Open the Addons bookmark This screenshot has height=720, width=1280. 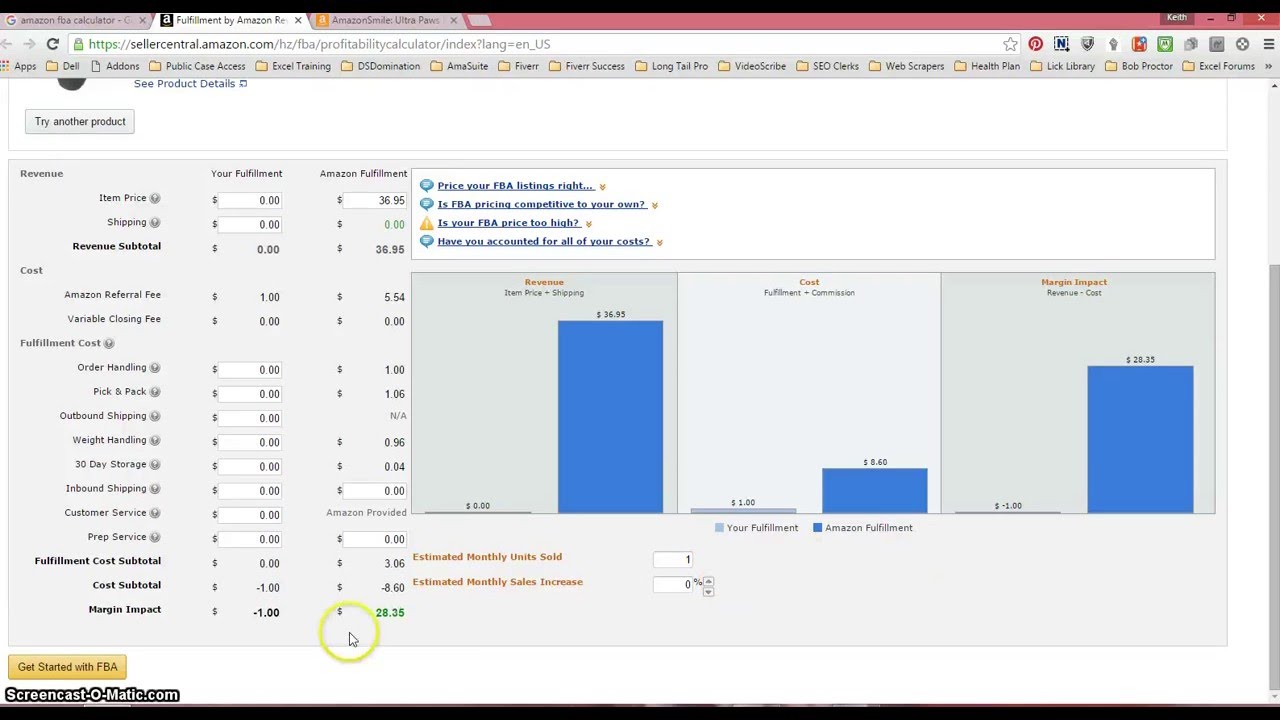[x=115, y=66]
